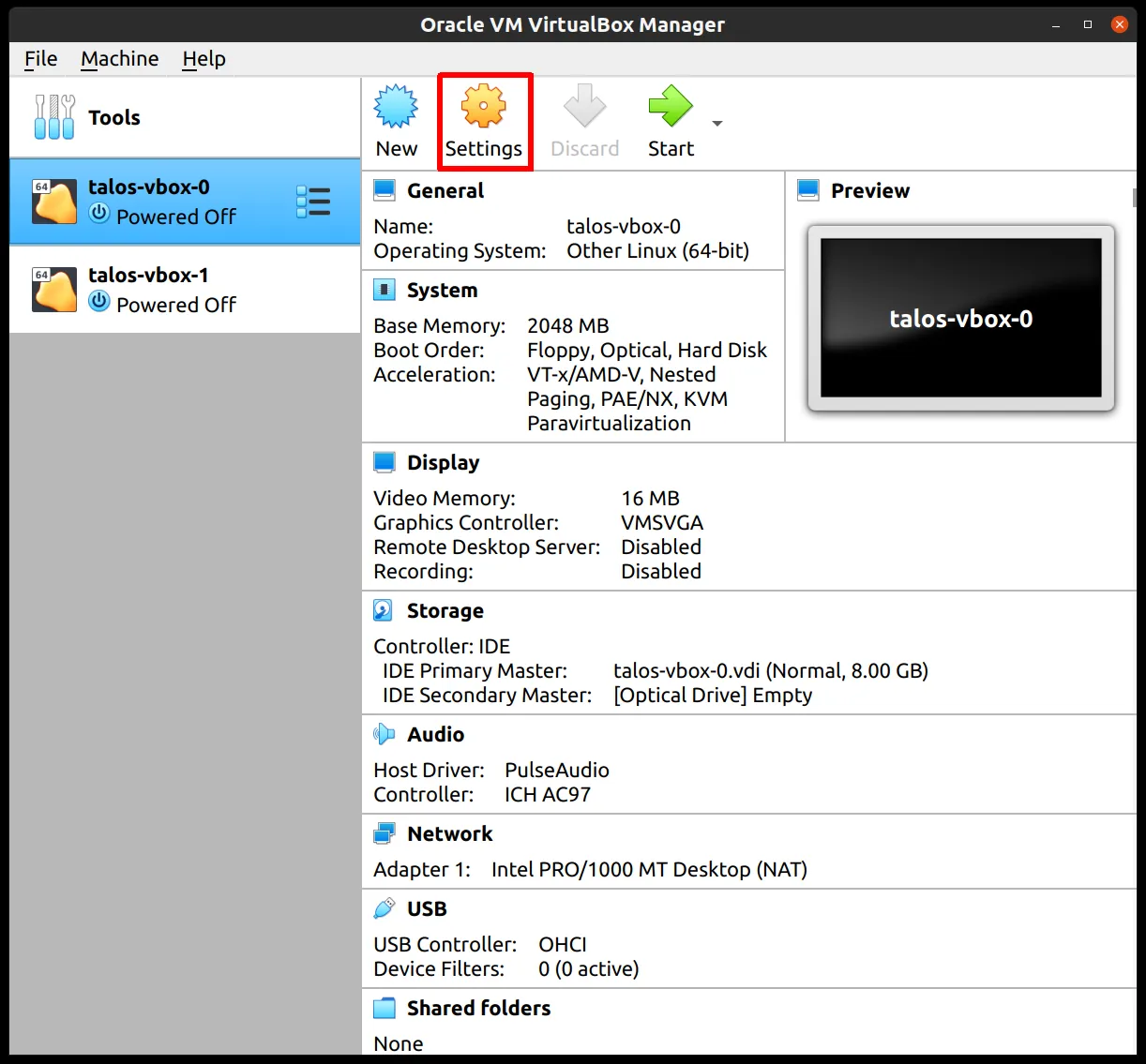Click the Storage section disk icon

pos(384,611)
